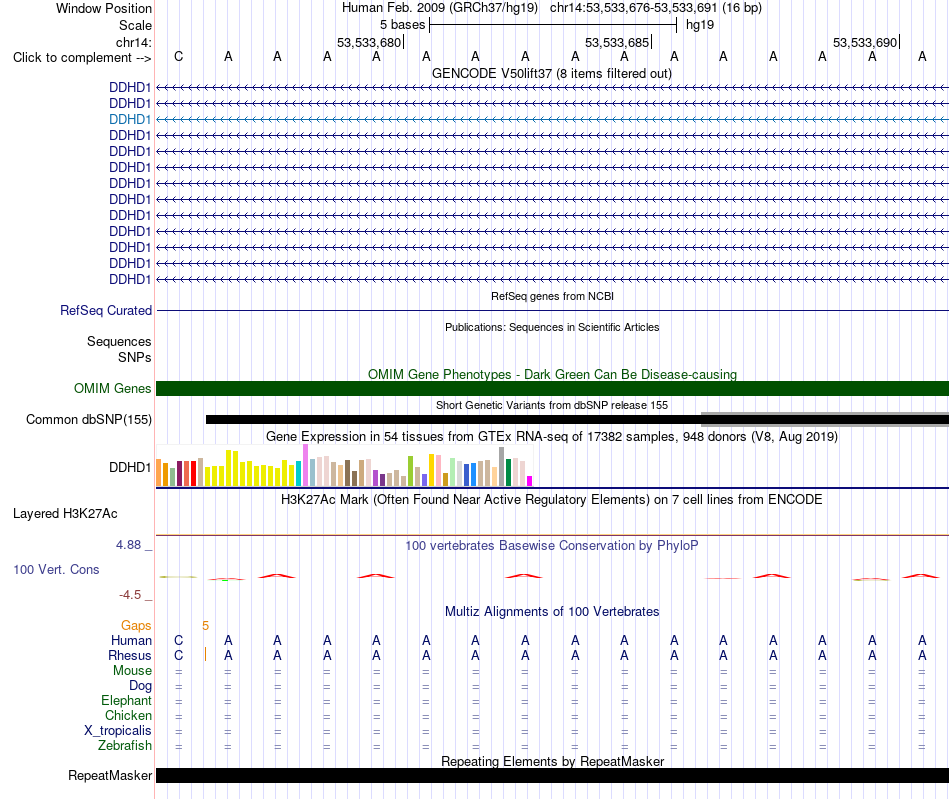Select the X_tropicalis alignment row label
Screen dimensions: 950x799
coord(118,731)
